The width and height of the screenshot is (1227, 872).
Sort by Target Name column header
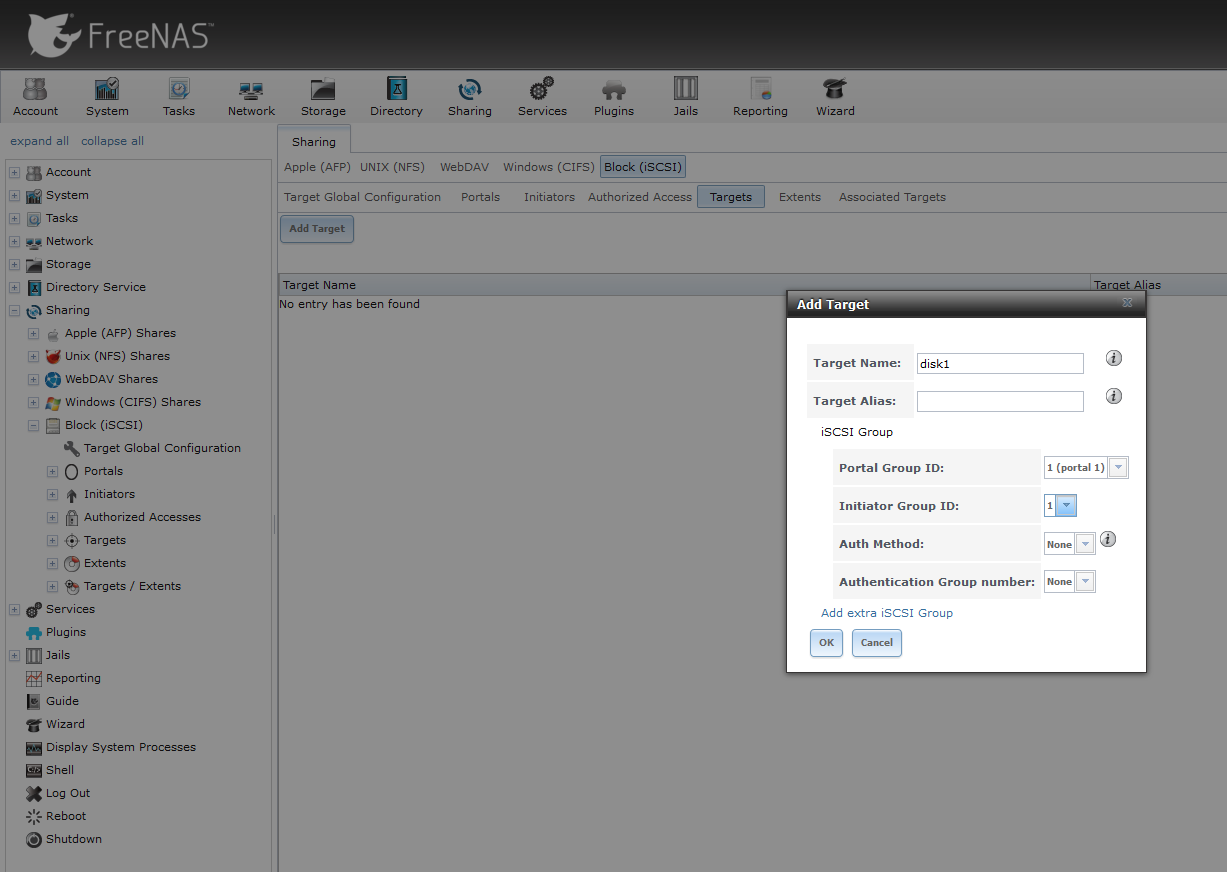[684, 285]
